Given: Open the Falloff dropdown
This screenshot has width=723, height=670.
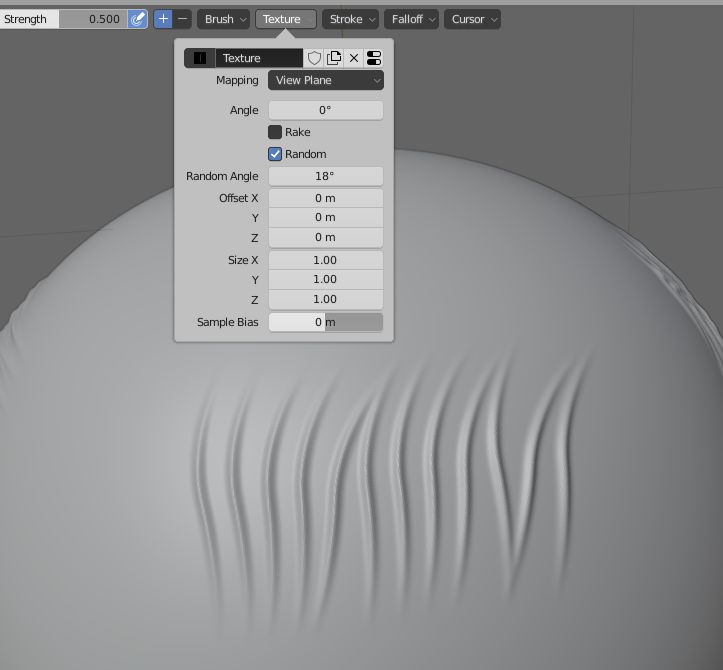Looking at the screenshot, I should [x=411, y=19].
